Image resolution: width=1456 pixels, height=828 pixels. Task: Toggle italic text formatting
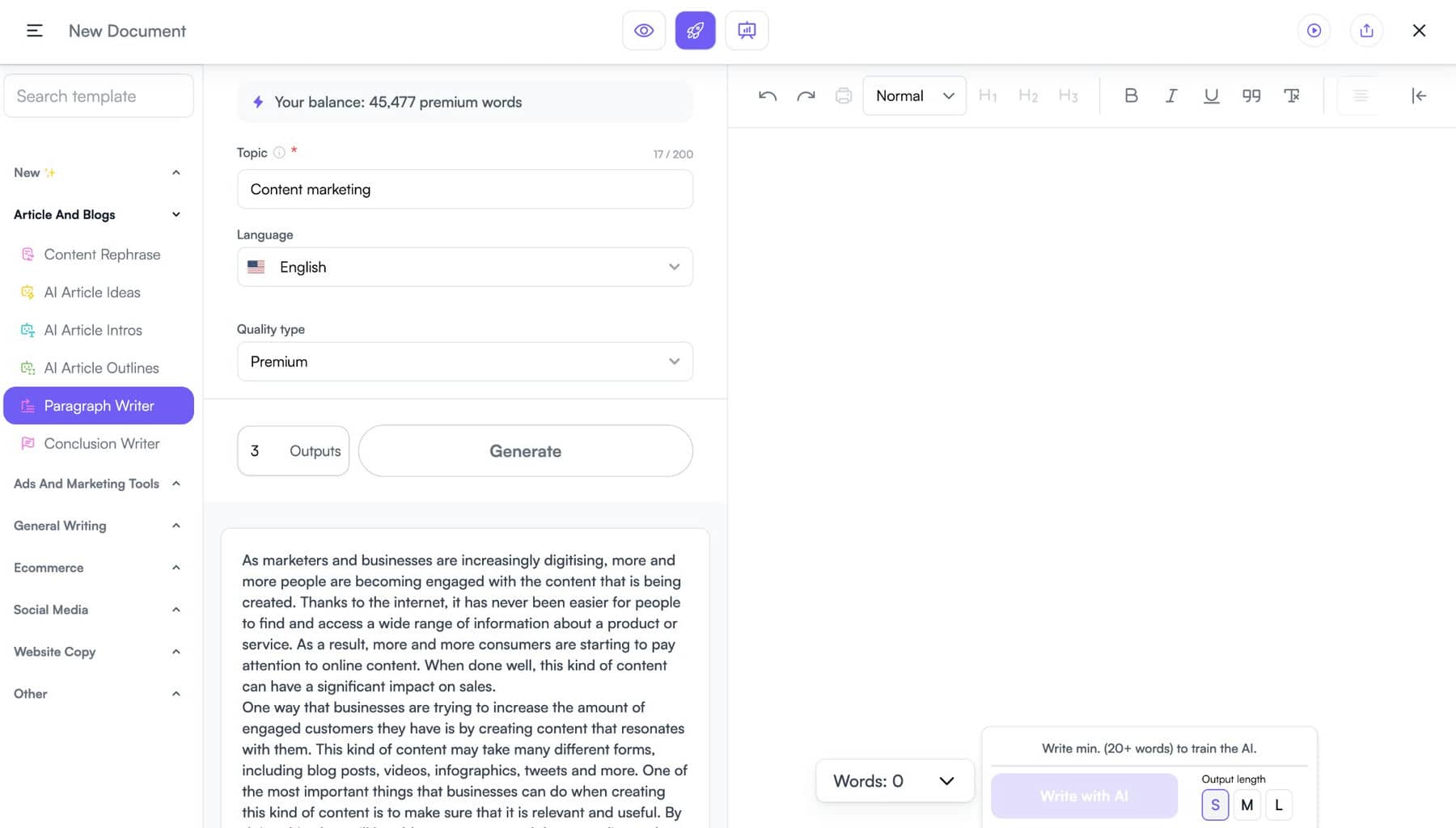click(x=1170, y=95)
